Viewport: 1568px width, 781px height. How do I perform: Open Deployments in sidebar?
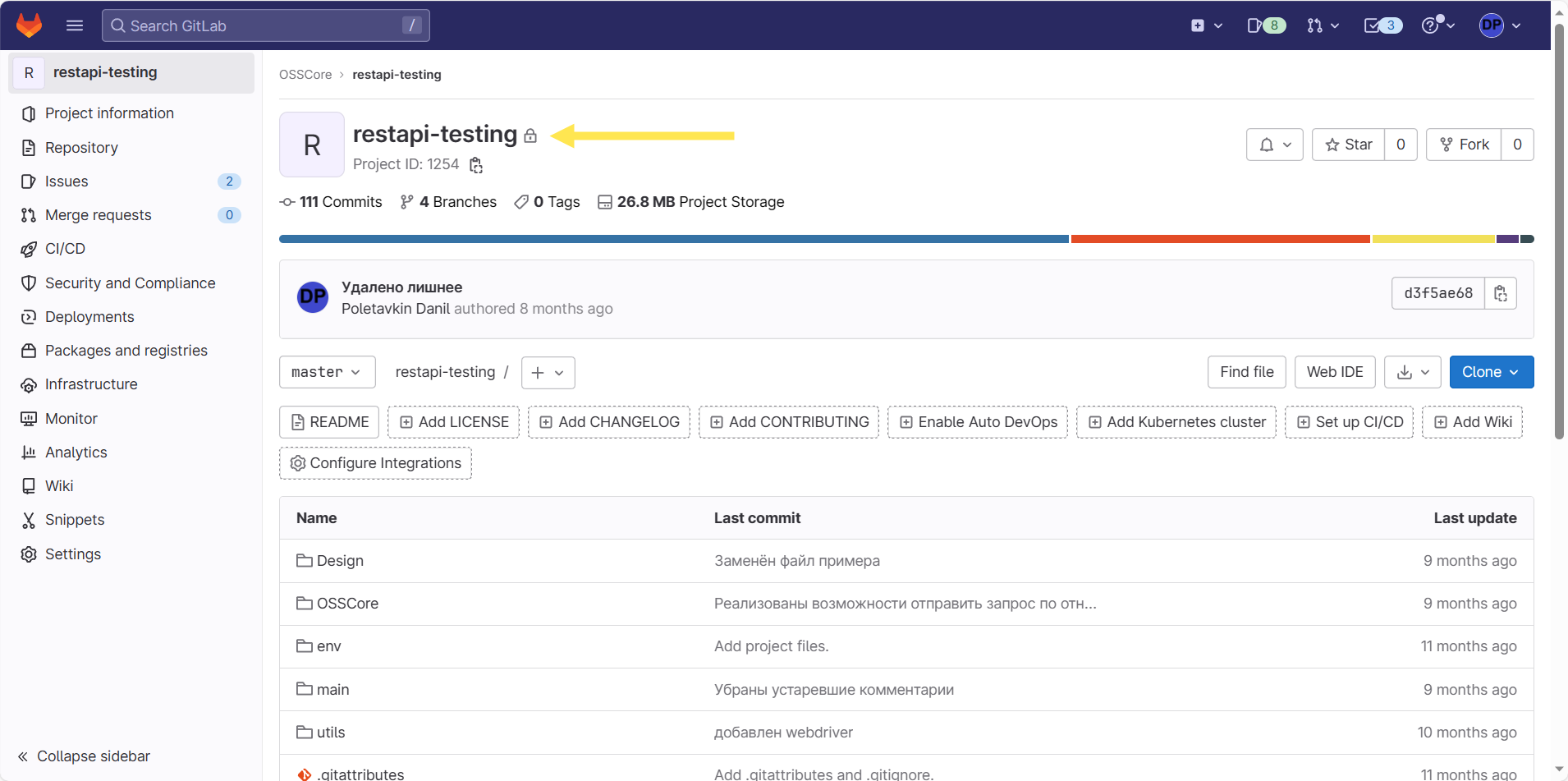click(131, 317)
